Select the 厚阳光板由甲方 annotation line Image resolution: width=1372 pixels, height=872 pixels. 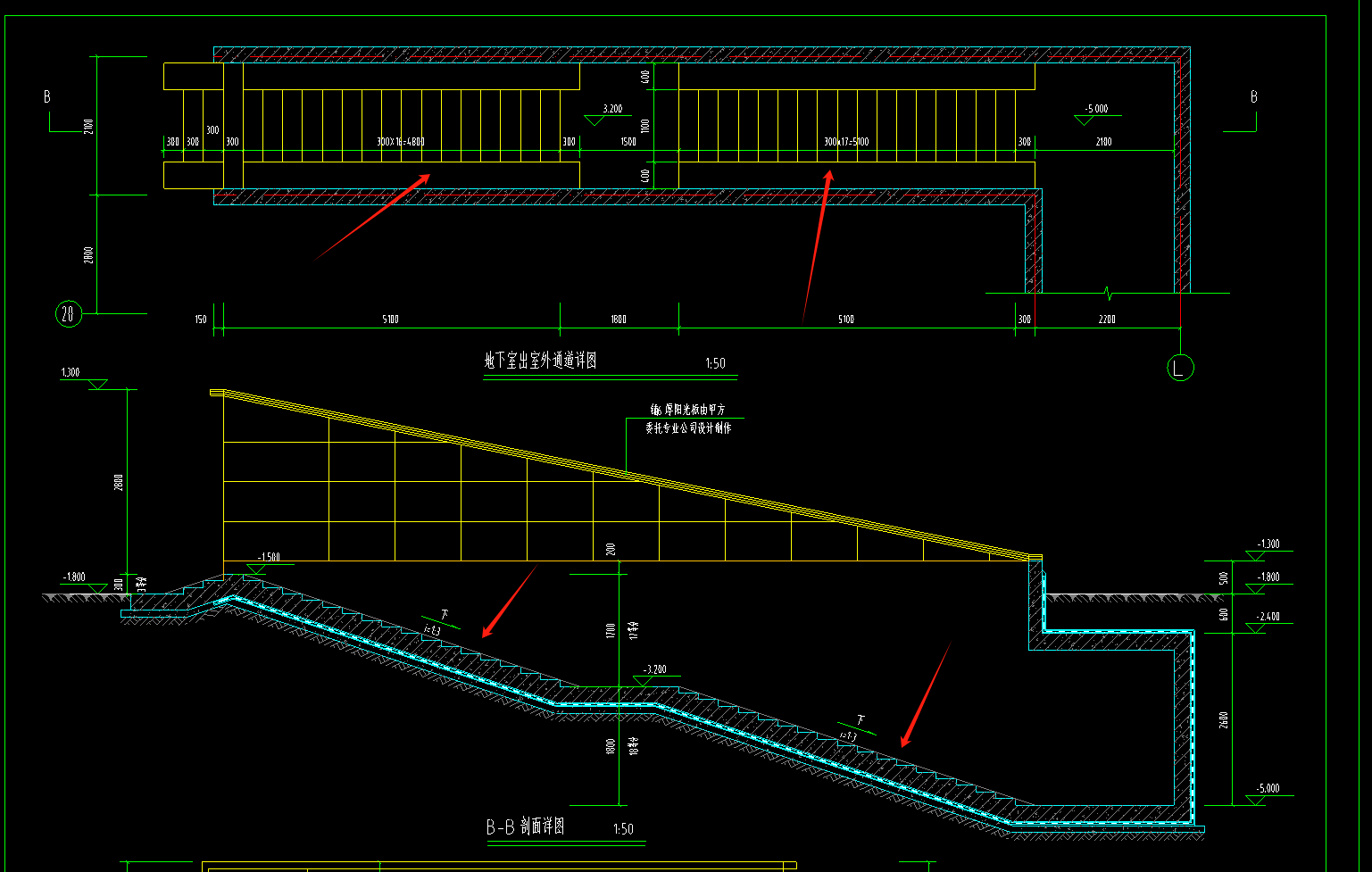pos(687,410)
